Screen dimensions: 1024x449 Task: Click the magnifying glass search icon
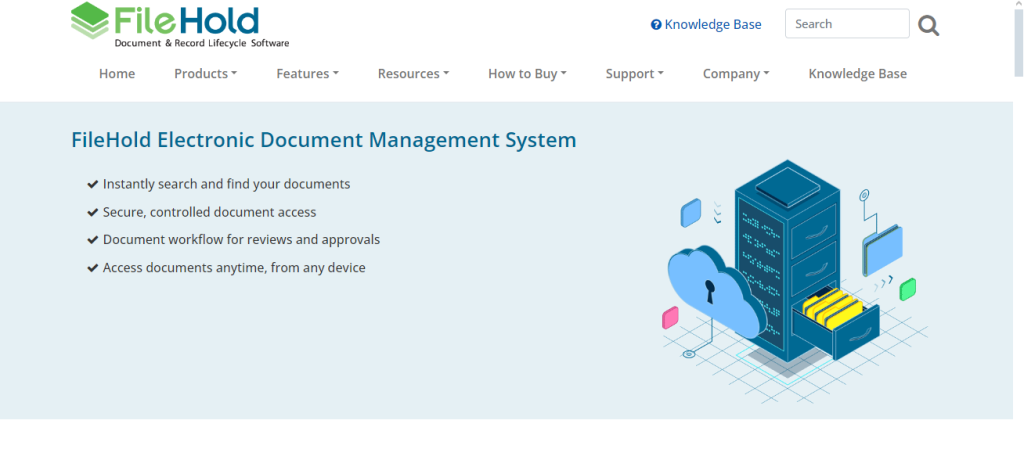tap(928, 25)
